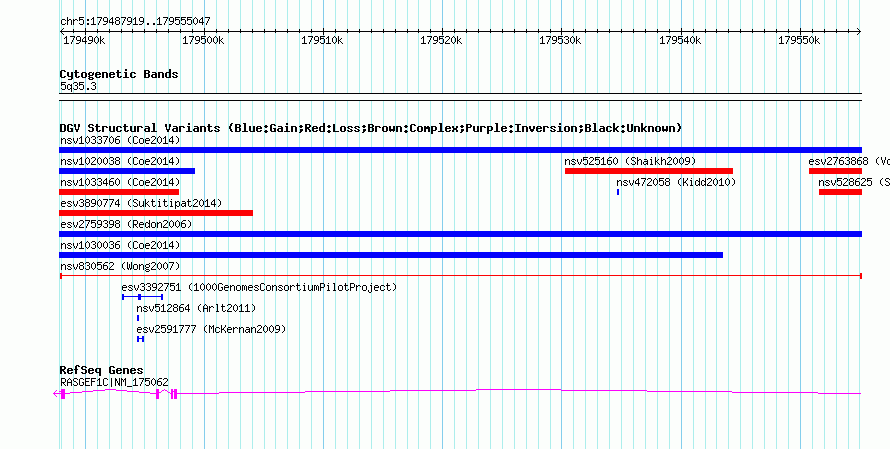Click the nsv1033706 (Coe2014) blue gain bar

[x=460, y=150]
